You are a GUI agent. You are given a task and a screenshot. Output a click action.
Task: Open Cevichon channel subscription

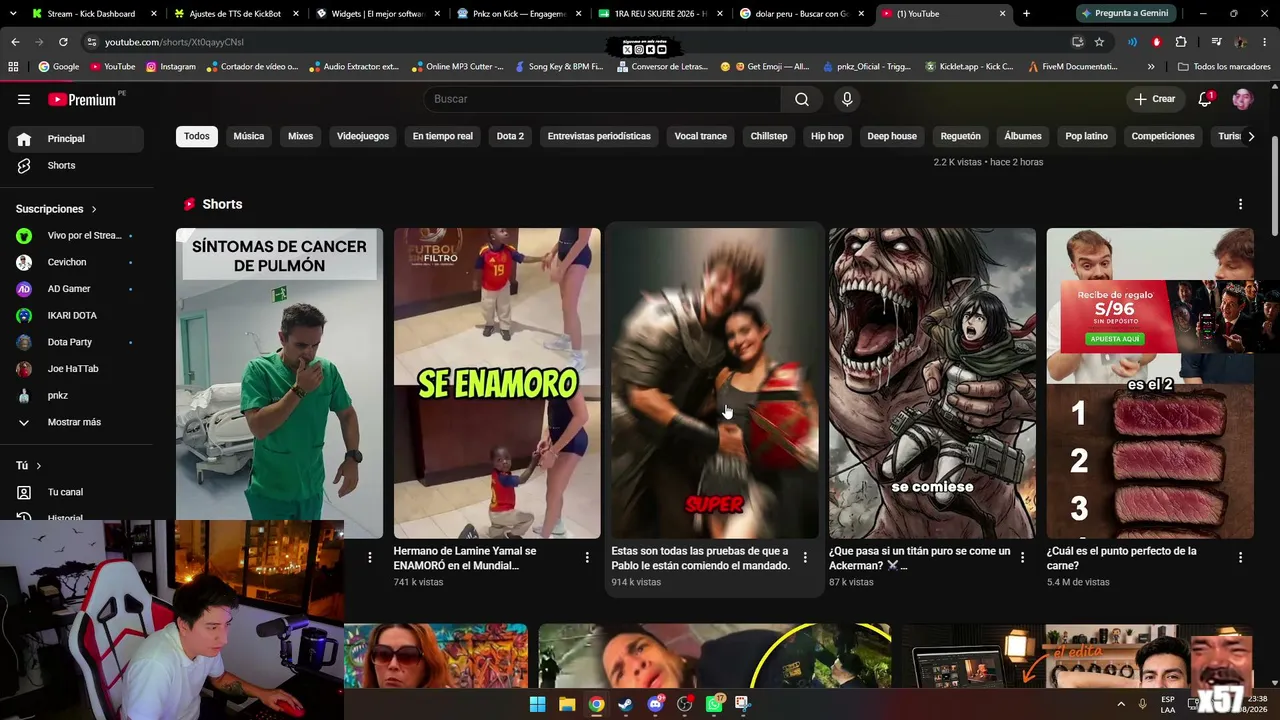(x=75, y=262)
